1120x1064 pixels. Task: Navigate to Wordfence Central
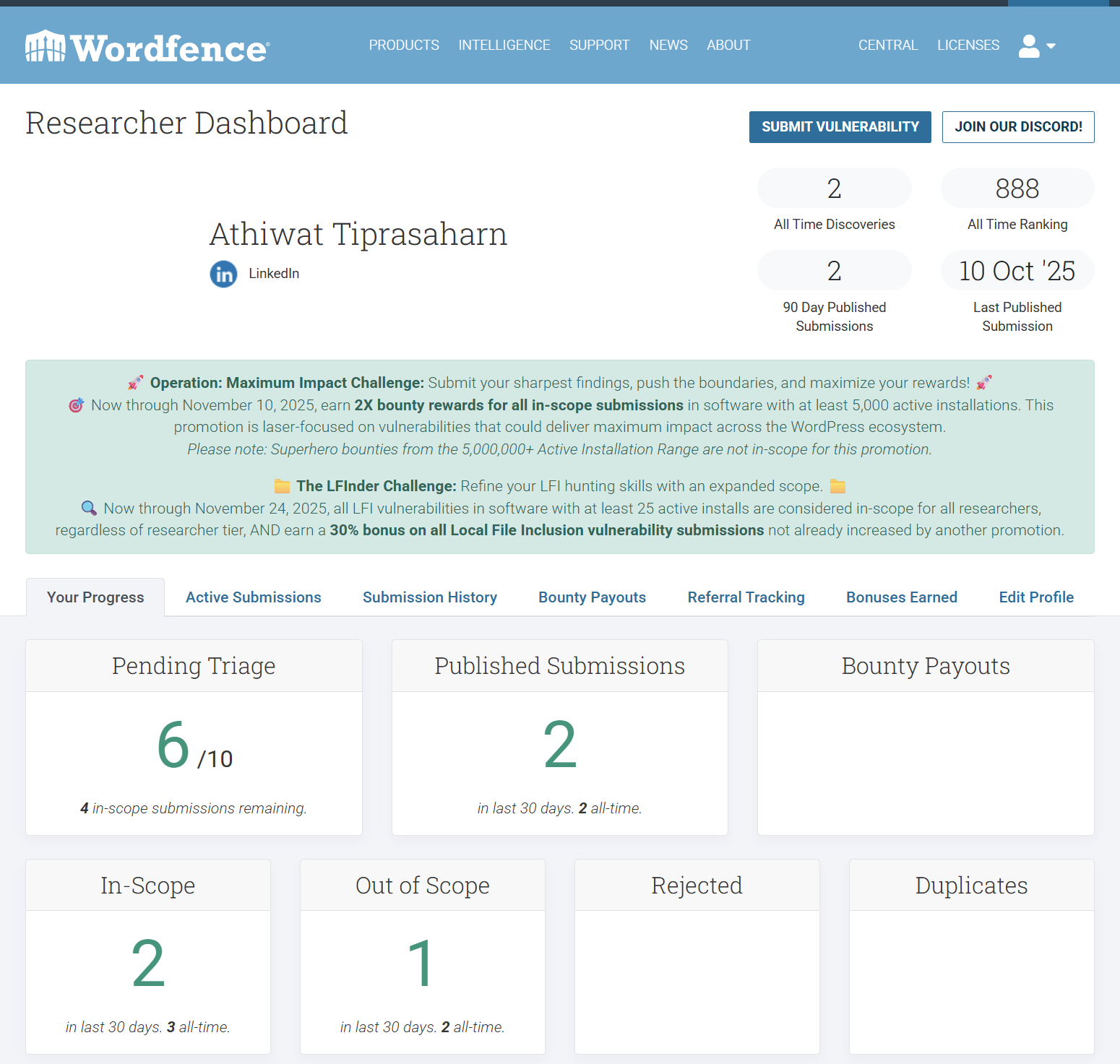coord(887,46)
